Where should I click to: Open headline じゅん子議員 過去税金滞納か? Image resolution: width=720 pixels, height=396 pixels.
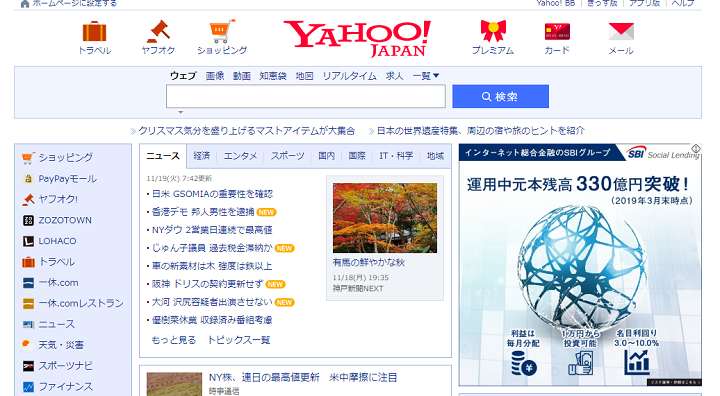(212, 248)
